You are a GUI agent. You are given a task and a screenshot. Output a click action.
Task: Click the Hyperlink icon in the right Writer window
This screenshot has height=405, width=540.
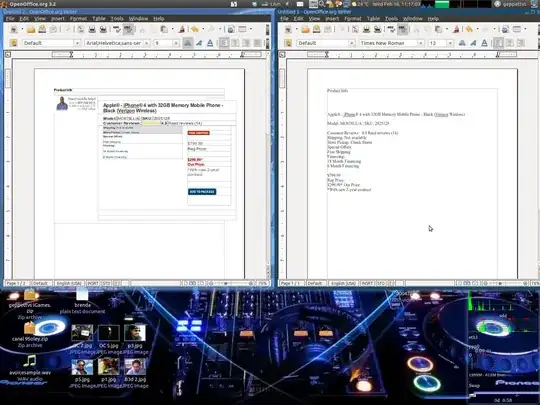pos(505,29)
